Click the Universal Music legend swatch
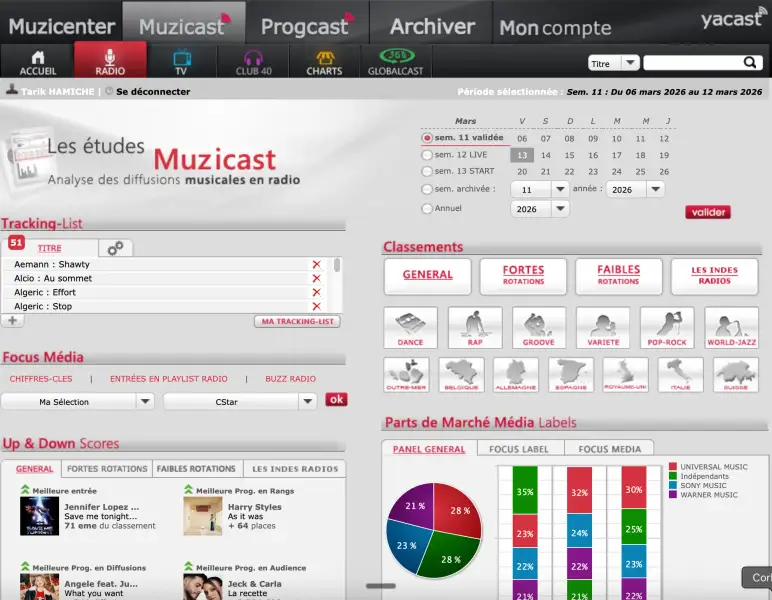772x600 pixels. pos(673,467)
